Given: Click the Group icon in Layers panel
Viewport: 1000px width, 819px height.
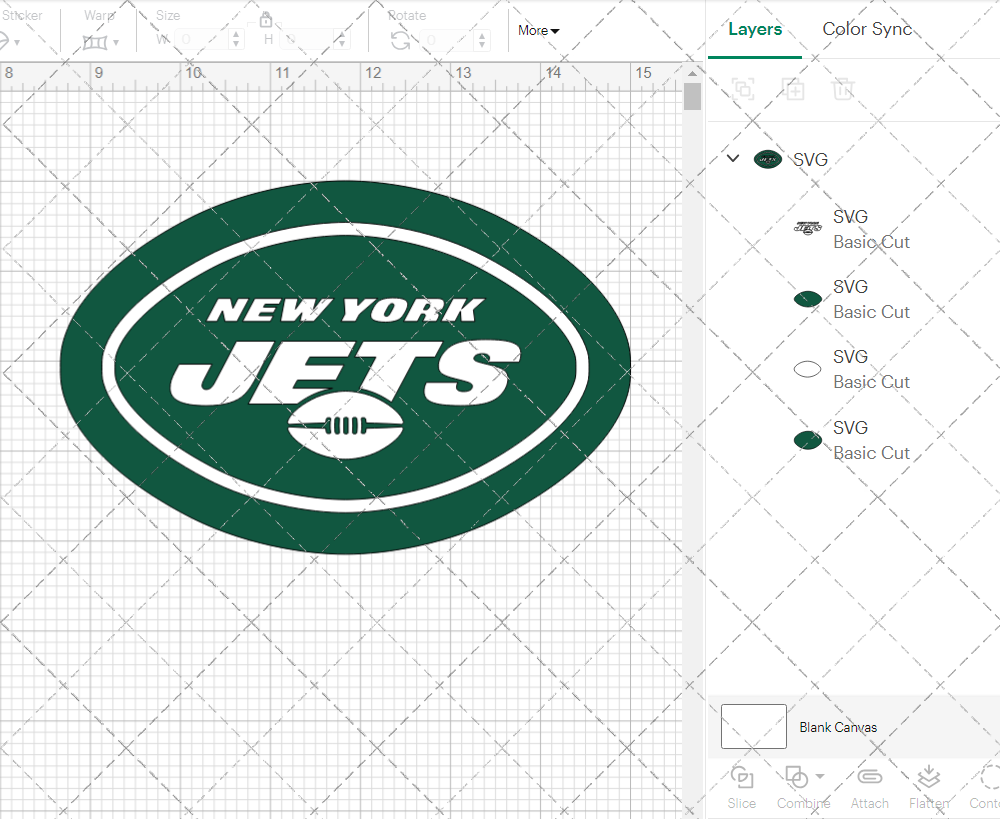Looking at the screenshot, I should click(743, 89).
